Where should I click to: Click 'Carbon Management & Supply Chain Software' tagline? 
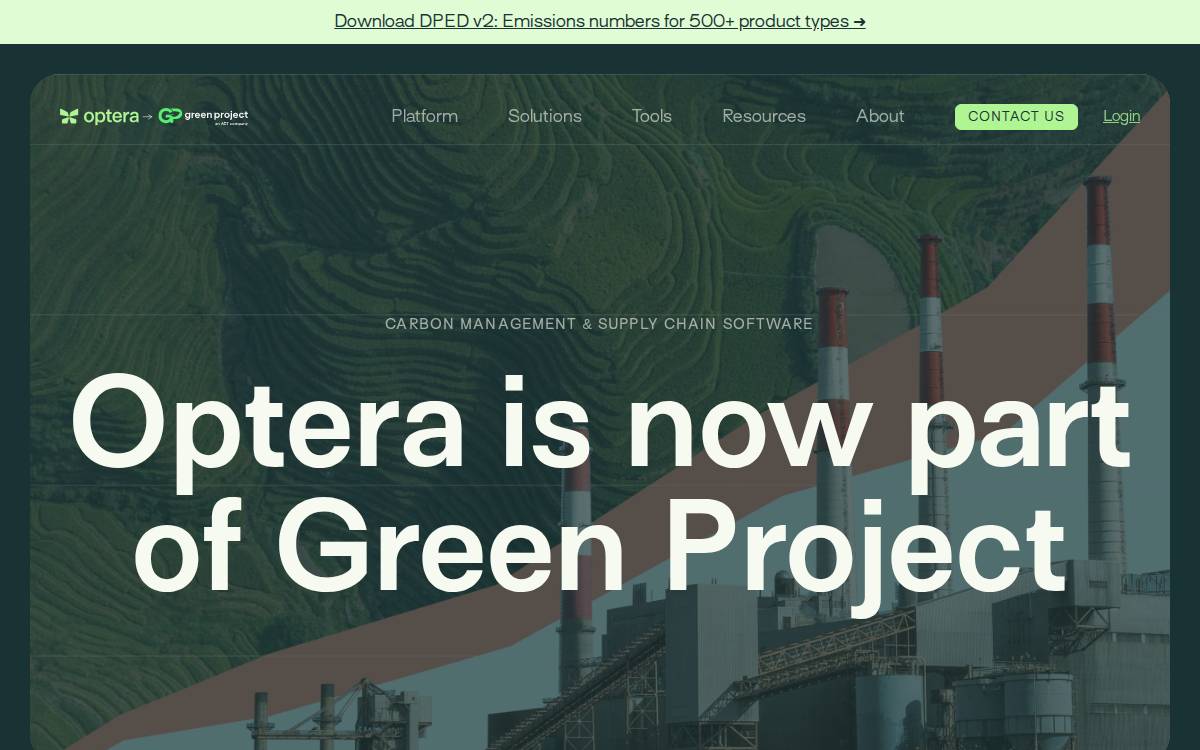click(x=599, y=324)
